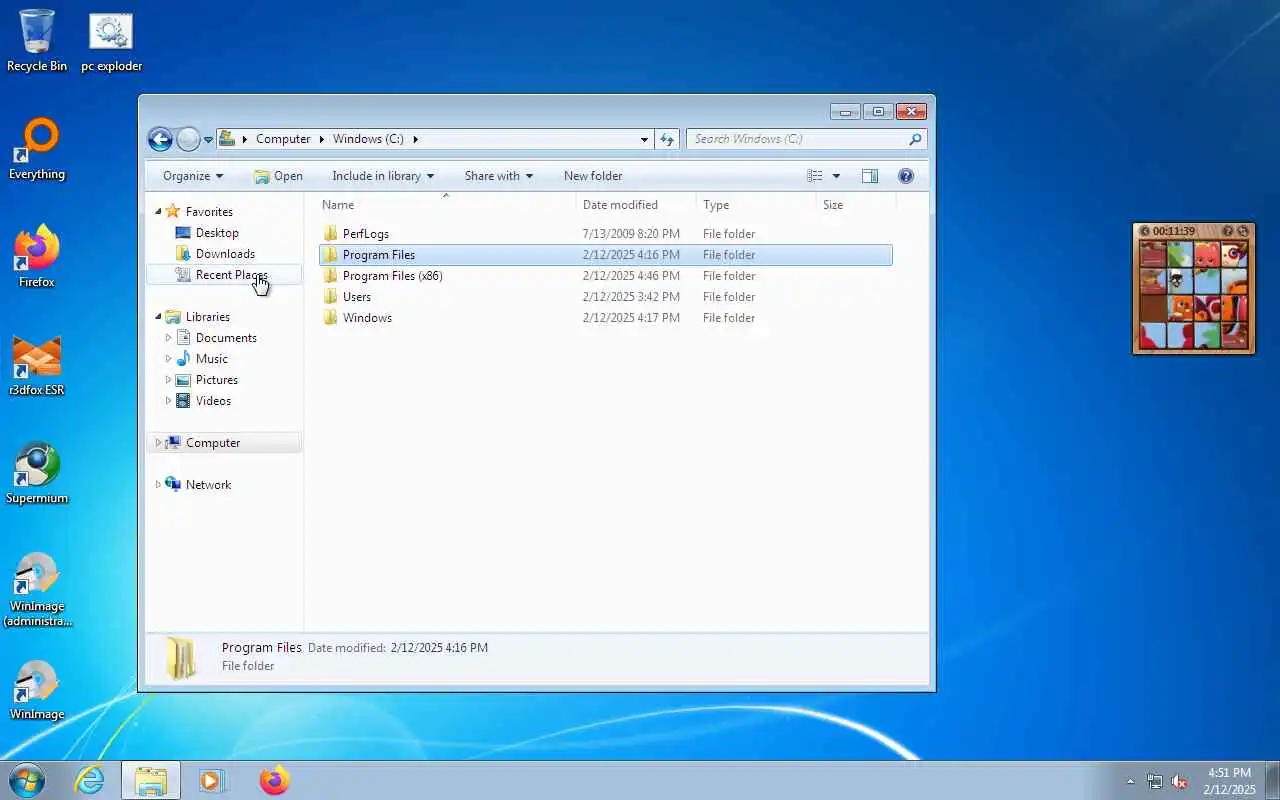Click Open in the toolbar

(278, 176)
